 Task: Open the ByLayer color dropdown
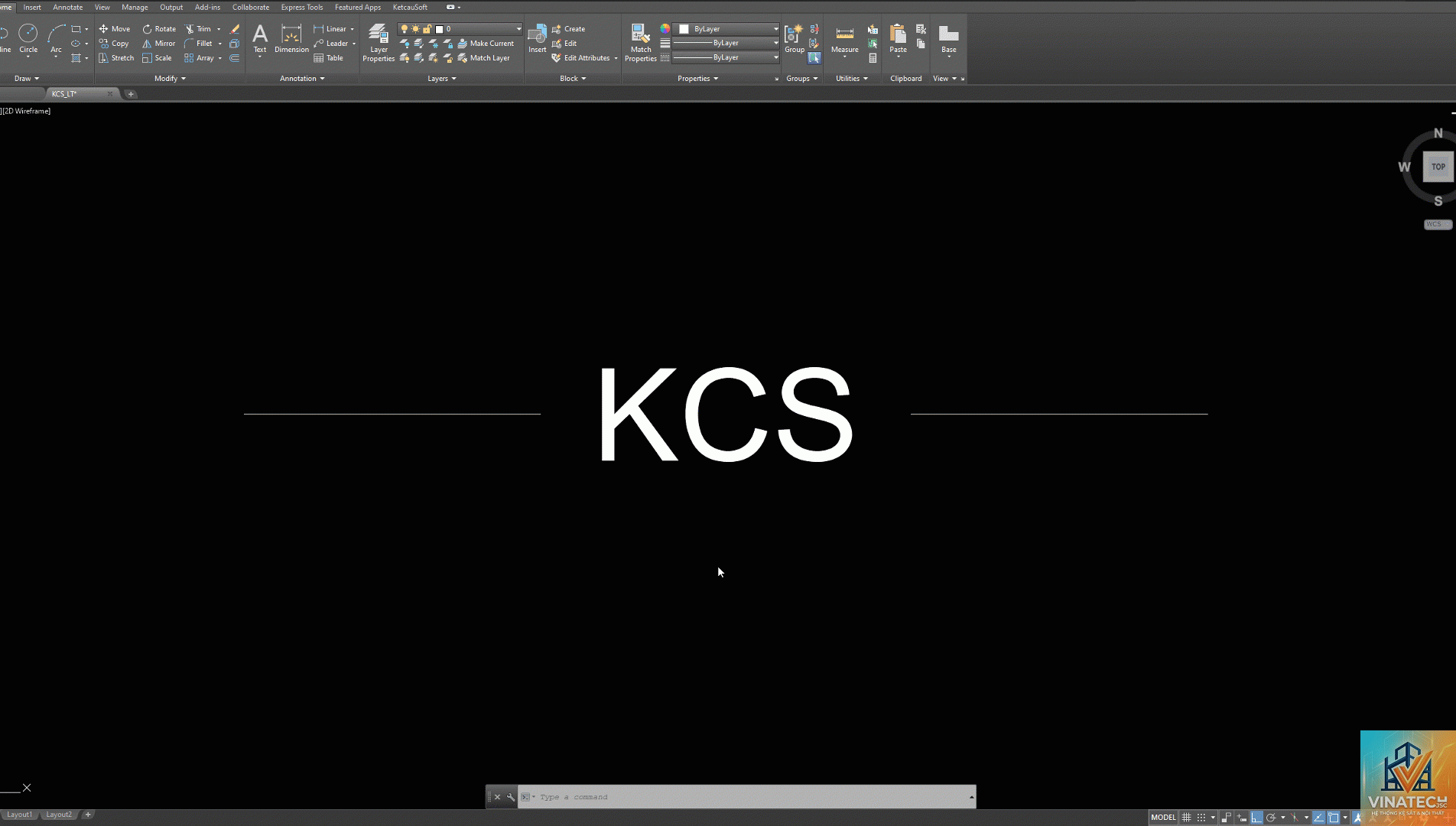click(726, 29)
